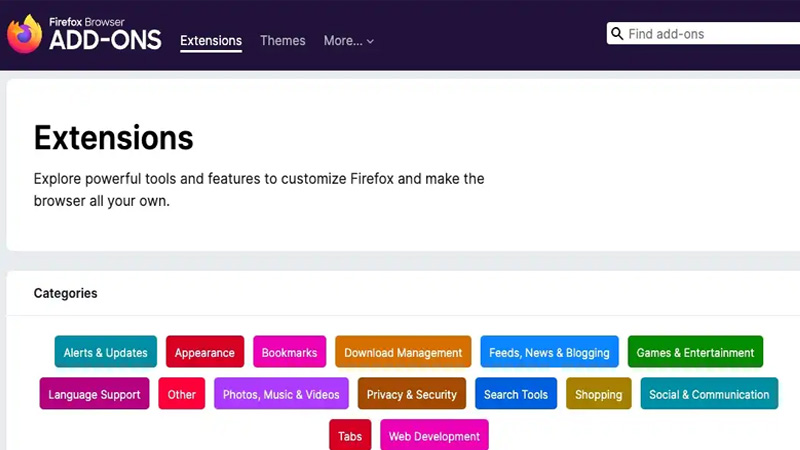Image resolution: width=800 pixels, height=450 pixels.
Task: Open Privacy & Security category
Action: 411,394
